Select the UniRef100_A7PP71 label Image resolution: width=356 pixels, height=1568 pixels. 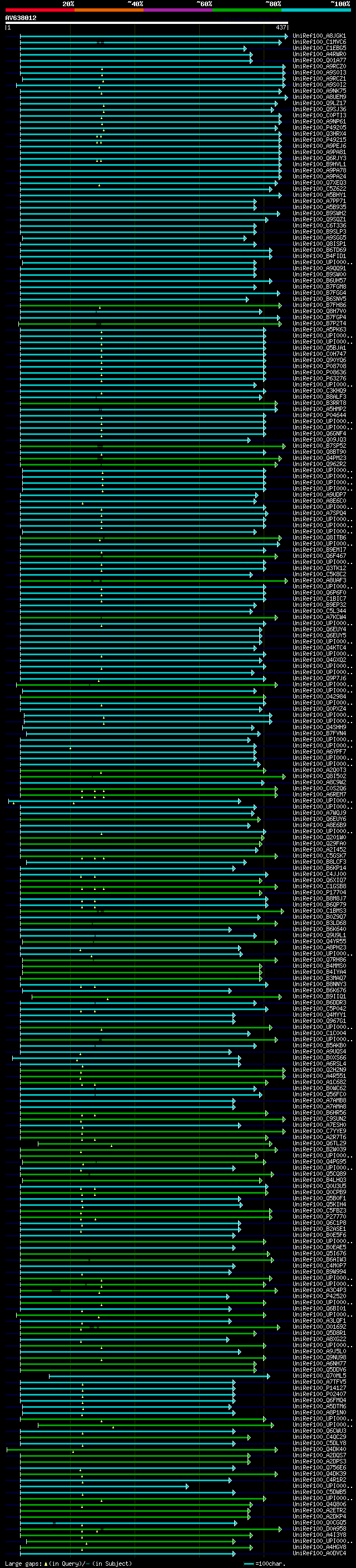tap(319, 201)
